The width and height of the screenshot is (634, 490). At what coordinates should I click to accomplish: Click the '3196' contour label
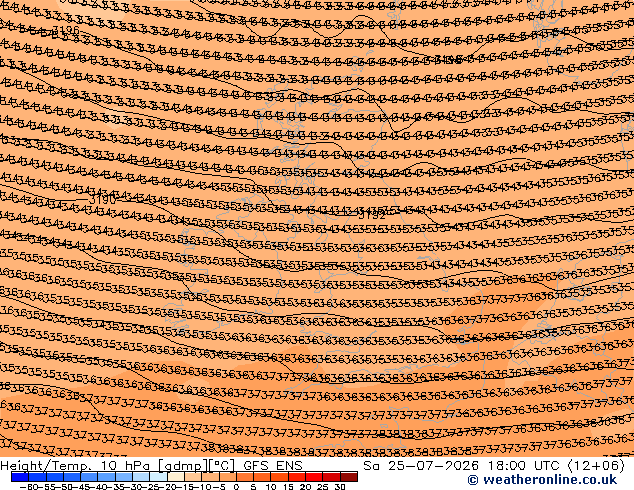[x=66, y=30]
